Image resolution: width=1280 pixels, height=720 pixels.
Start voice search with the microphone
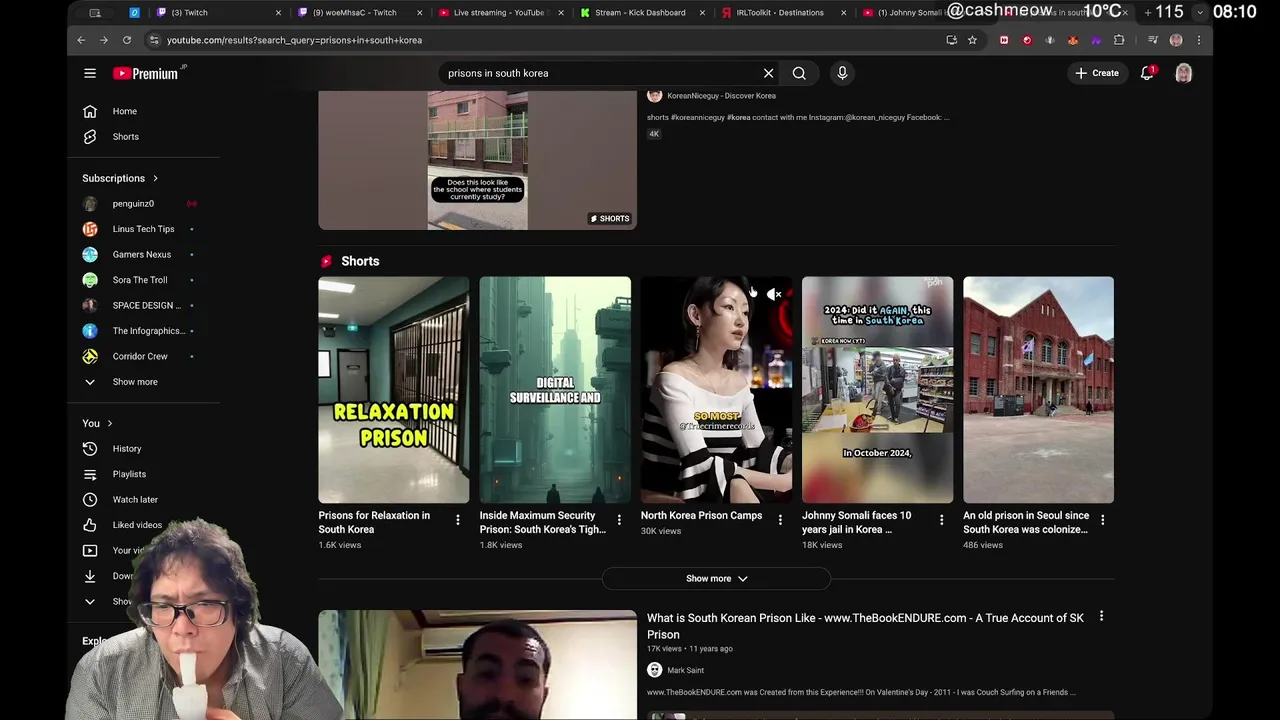[x=842, y=73]
